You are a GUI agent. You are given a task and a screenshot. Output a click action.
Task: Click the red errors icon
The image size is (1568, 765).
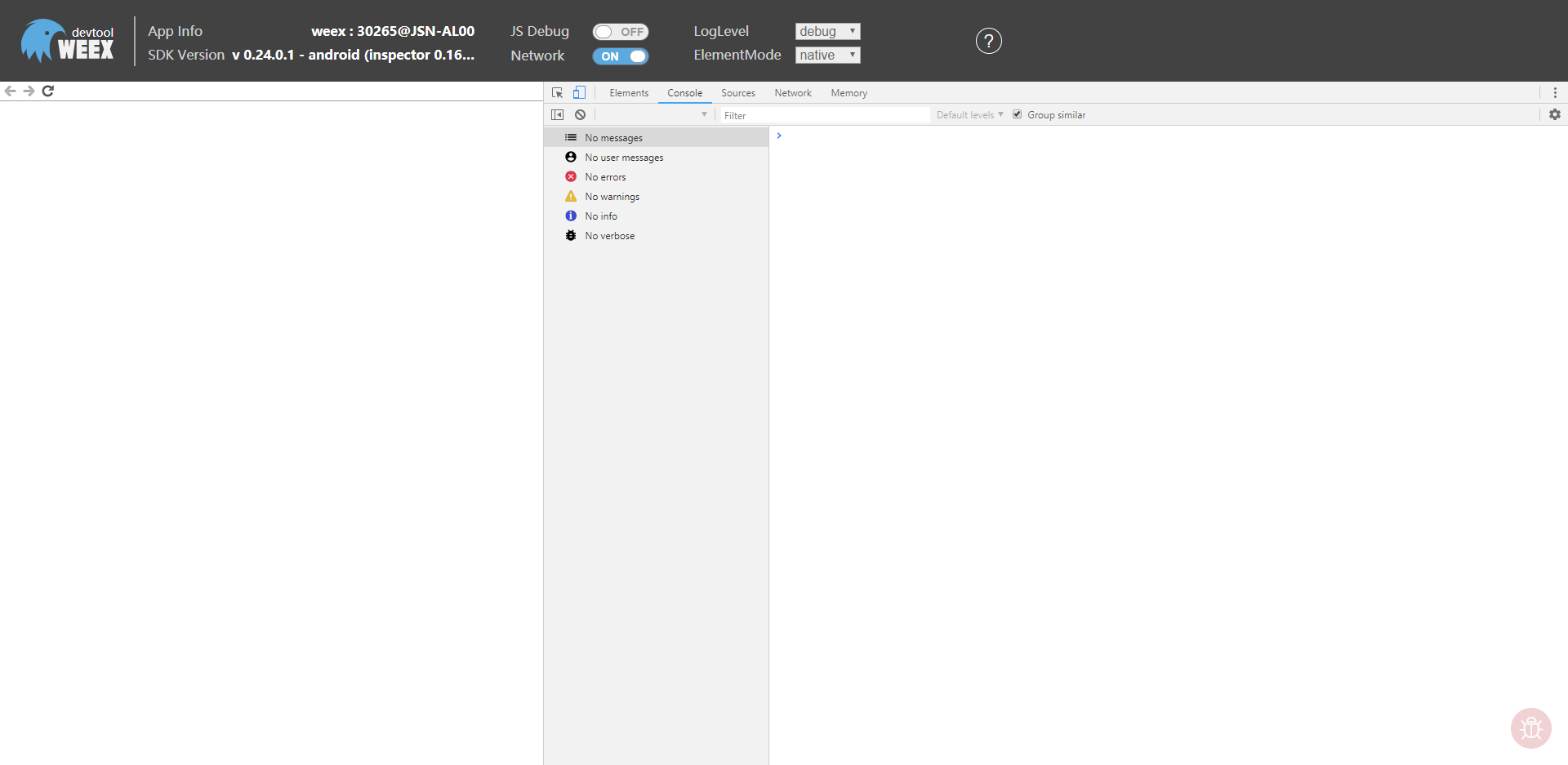[571, 176]
